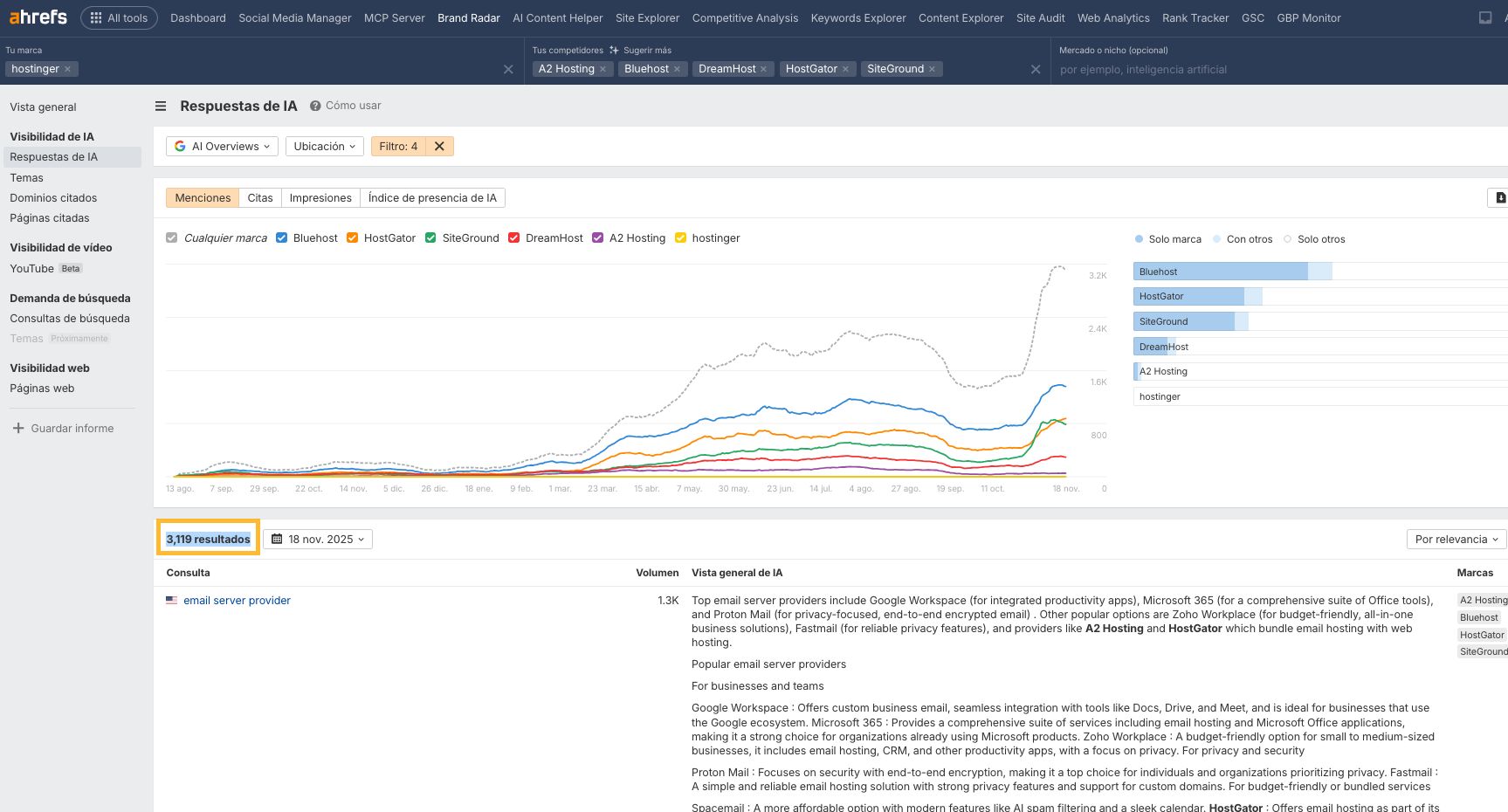Switch to the Citas tab
This screenshot has width=1508, height=812.
point(259,197)
